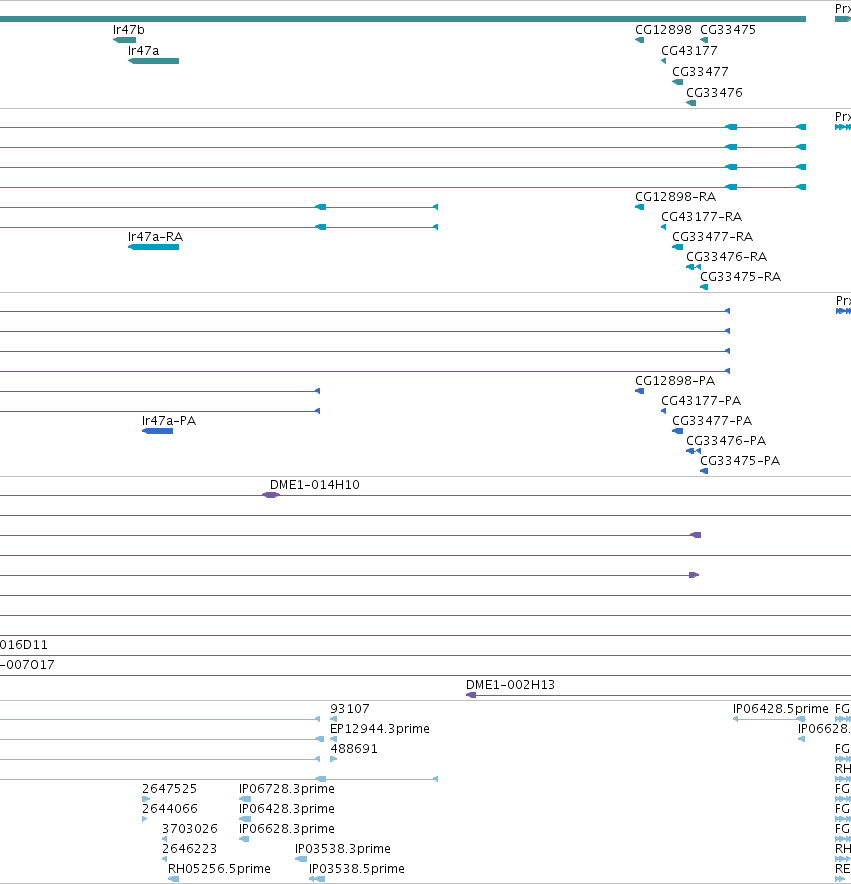The width and height of the screenshot is (851, 884).
Task: Select the IP06428.3prime EST glyph
Action: 245,819
